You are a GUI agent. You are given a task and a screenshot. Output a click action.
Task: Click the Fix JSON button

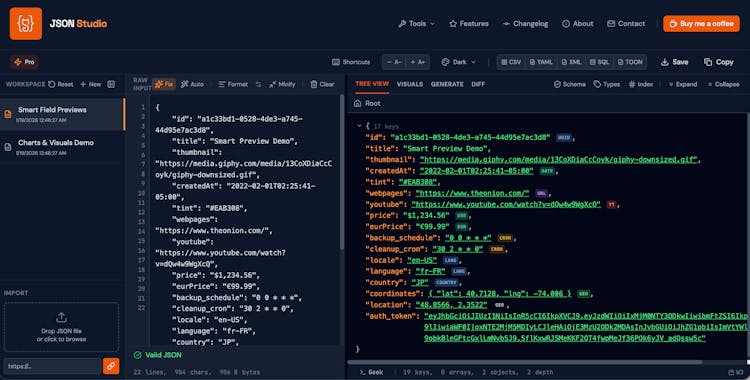pos(164,84)
